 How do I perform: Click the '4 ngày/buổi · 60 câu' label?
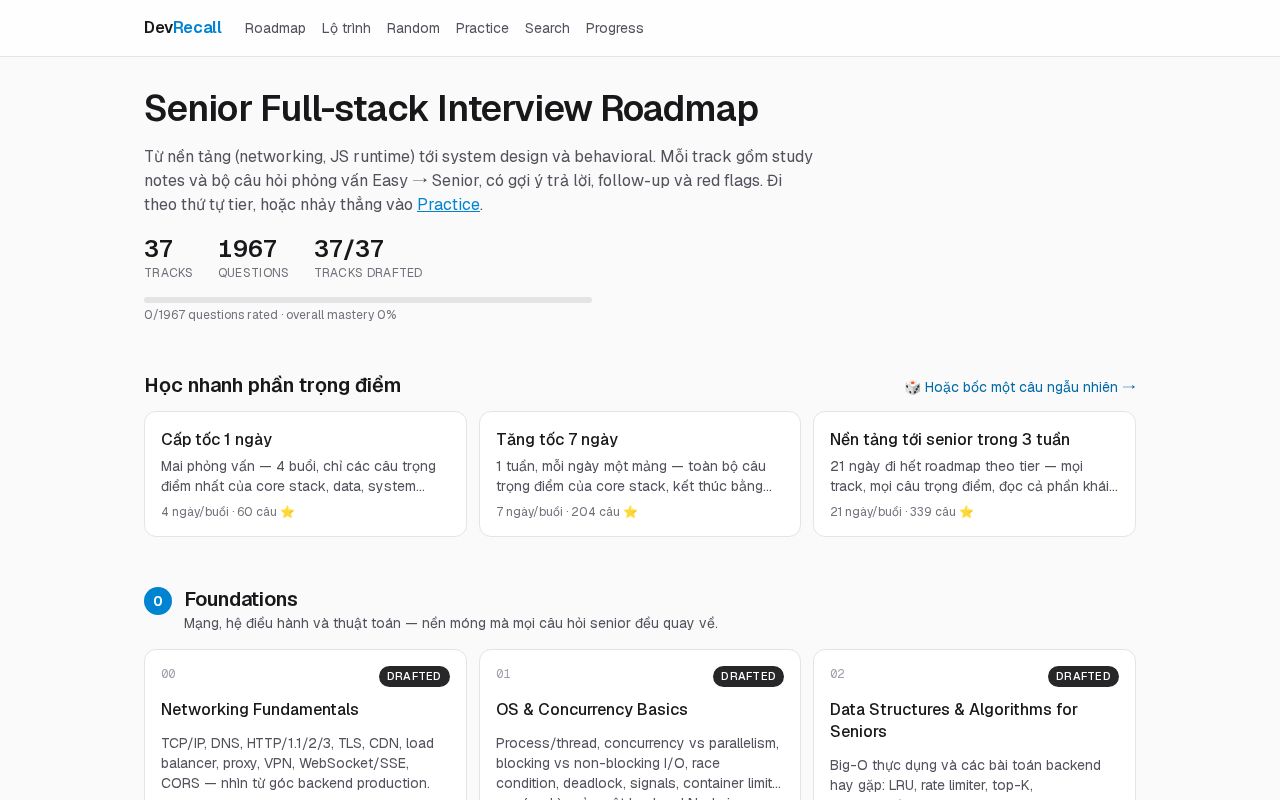228,512
